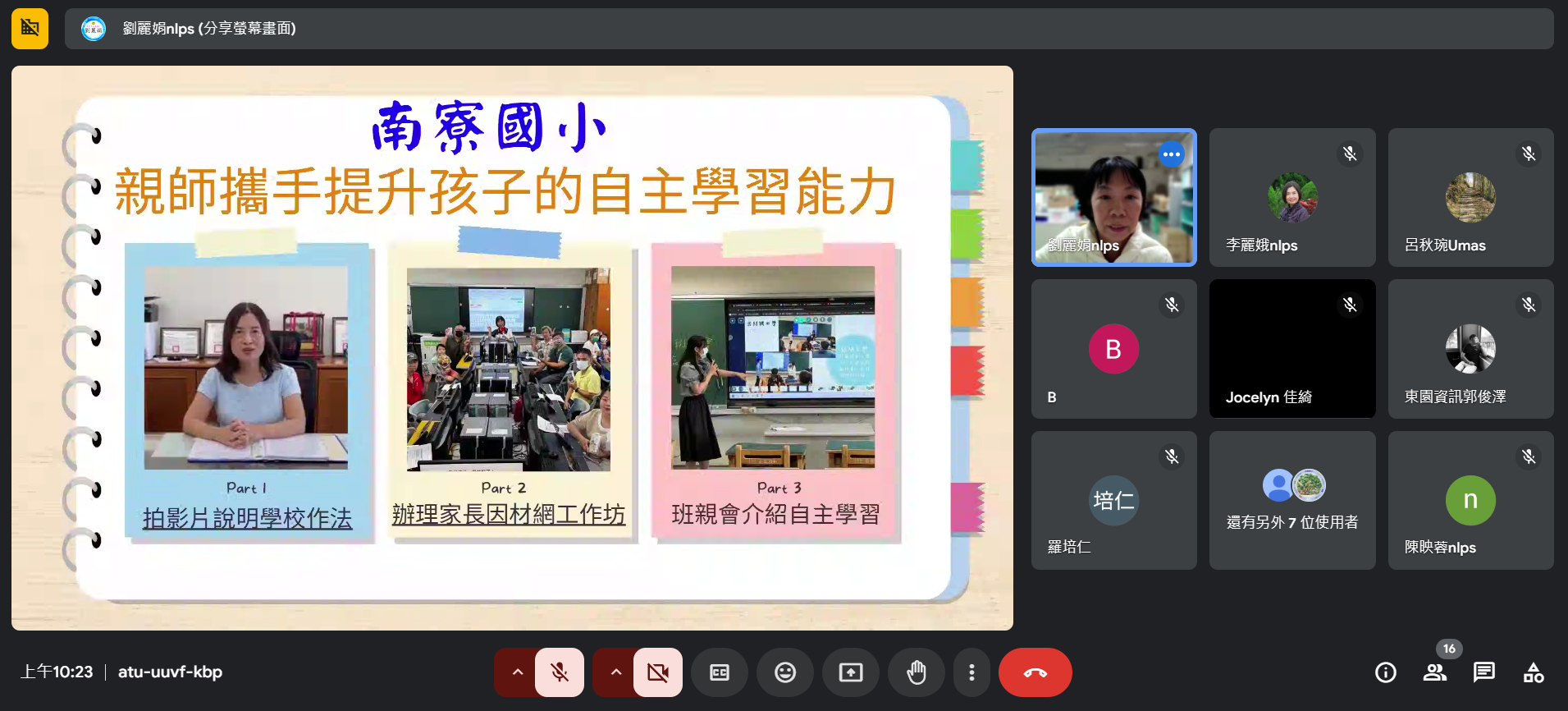The height and width of the screenshot is (711, 1568).
Task: Open the activities panel
Action: (x=1533, y=672)
